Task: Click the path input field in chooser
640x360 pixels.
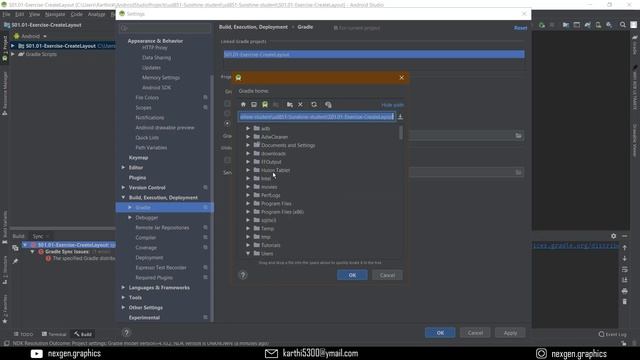Action: [x=316, y=117]
